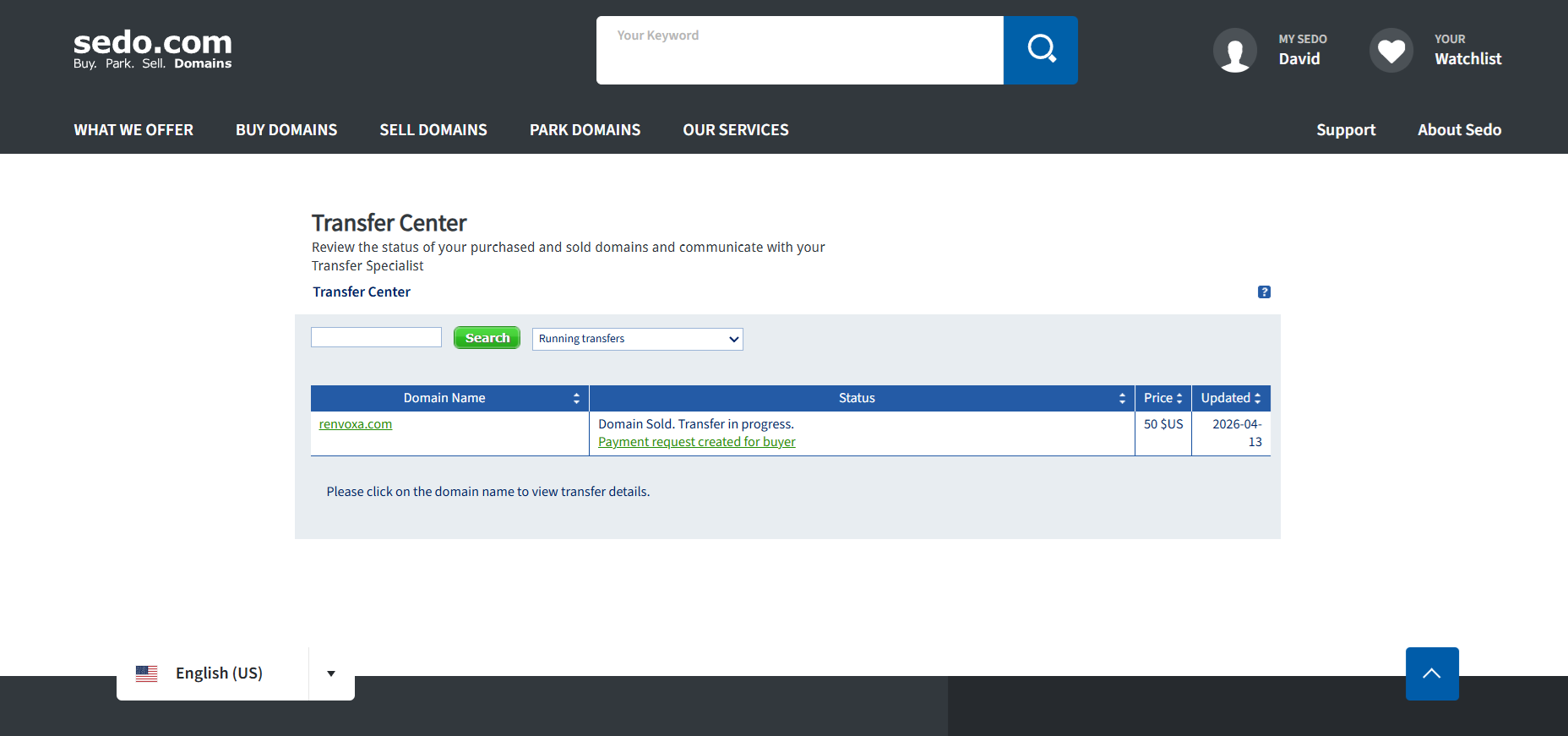Open the renvoxa.com domain link
The height and width of the screenshot is (736, 1568).
click(x=356, y=424)
